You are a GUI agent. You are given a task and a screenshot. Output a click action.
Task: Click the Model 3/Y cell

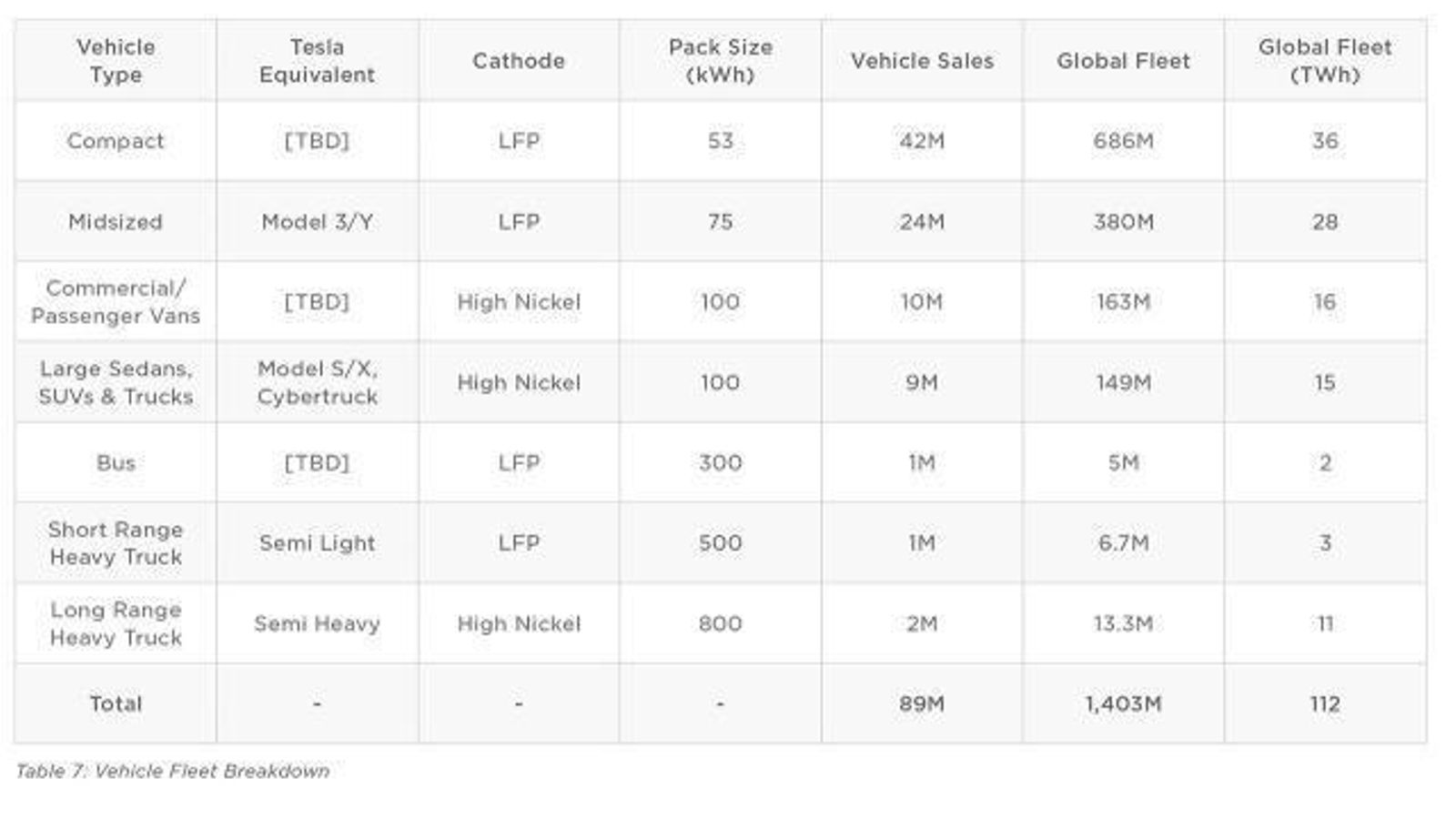point(317,222)
